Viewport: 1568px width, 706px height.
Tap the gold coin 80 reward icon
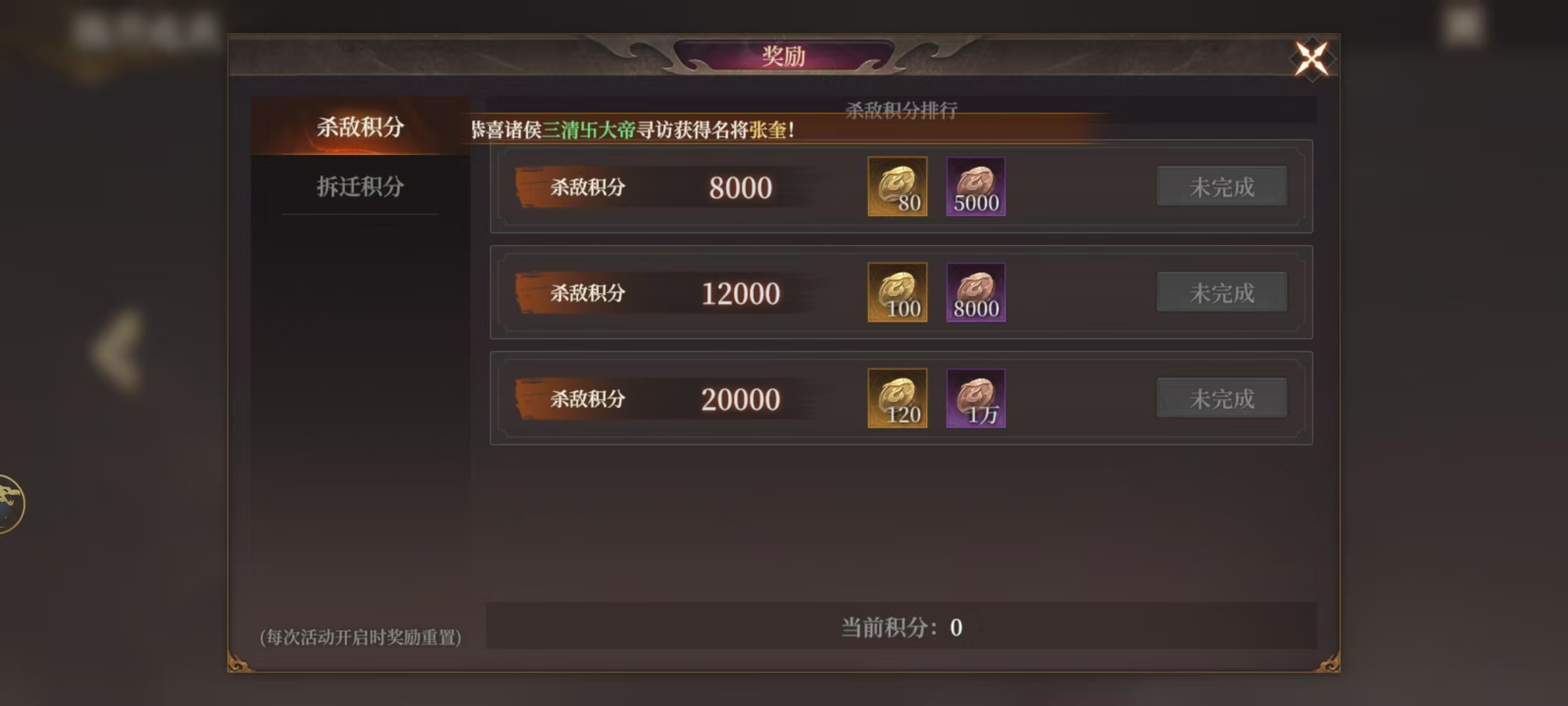[x=897, y=186]
